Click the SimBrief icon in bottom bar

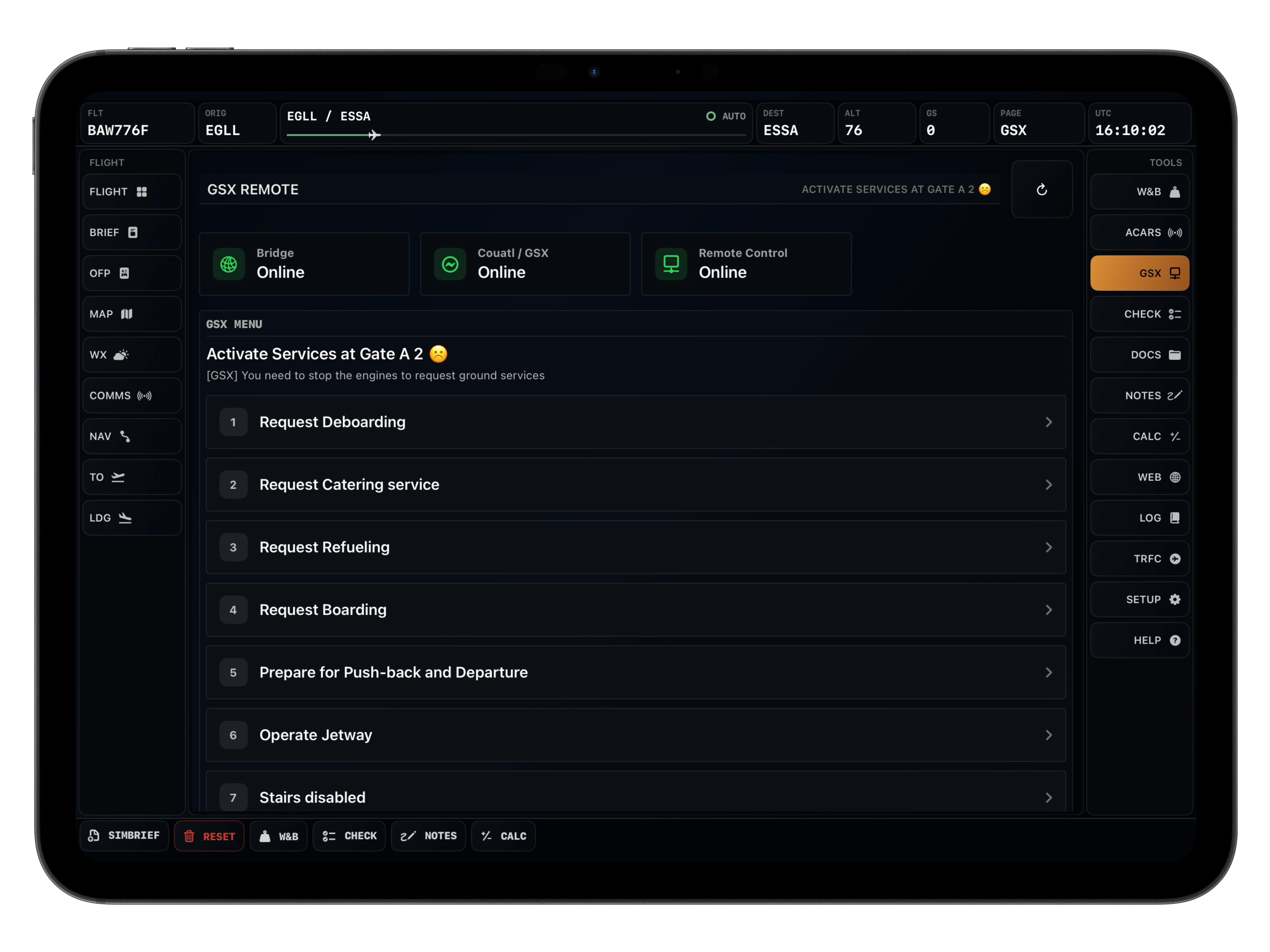click(x=94, y=835)
